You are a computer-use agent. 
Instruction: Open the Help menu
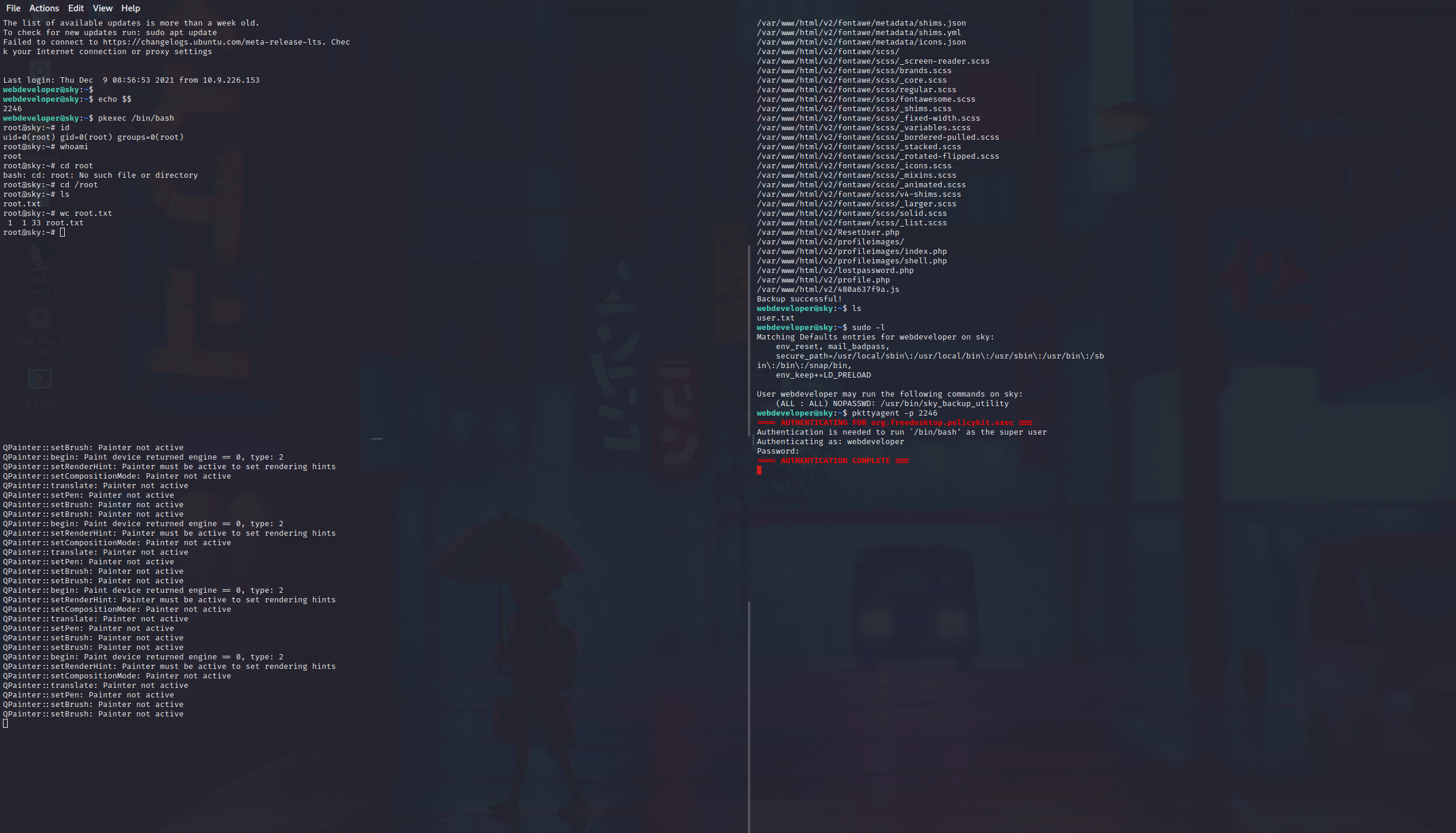(130, 8)
